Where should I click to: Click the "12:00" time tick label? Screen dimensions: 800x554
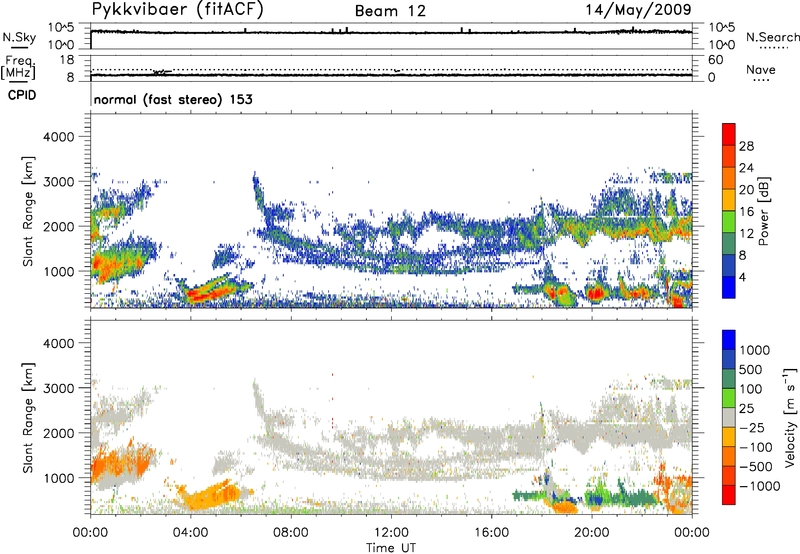[x=391, y=533]
